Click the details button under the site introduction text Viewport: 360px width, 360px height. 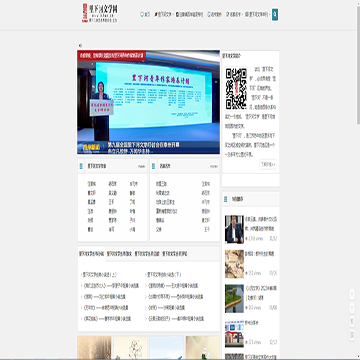268,164
